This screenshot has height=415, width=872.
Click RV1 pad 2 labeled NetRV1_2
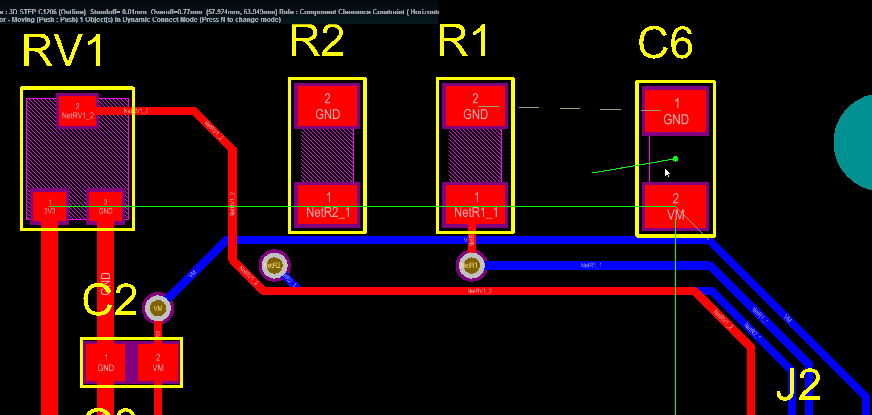[77, 109]
